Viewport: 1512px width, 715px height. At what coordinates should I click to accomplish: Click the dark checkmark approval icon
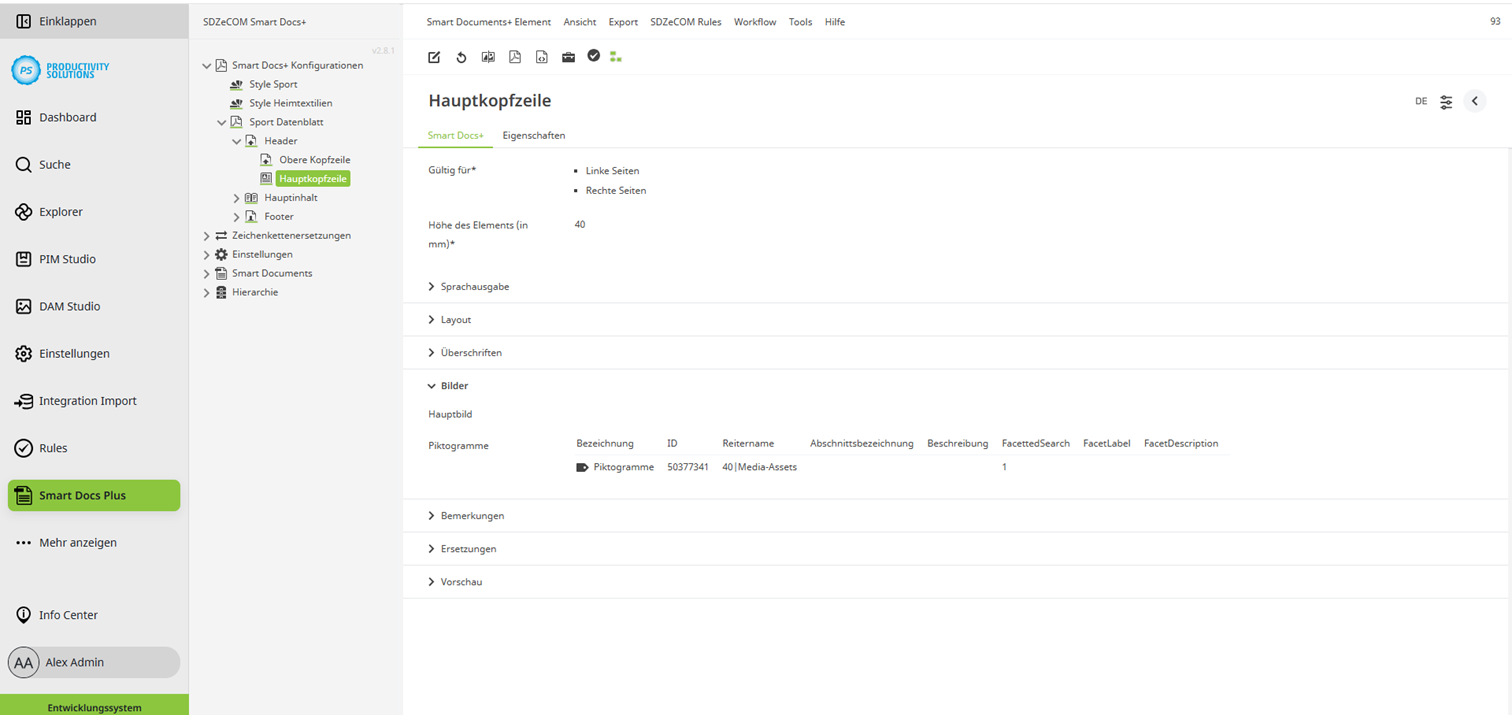pos(594,57)
